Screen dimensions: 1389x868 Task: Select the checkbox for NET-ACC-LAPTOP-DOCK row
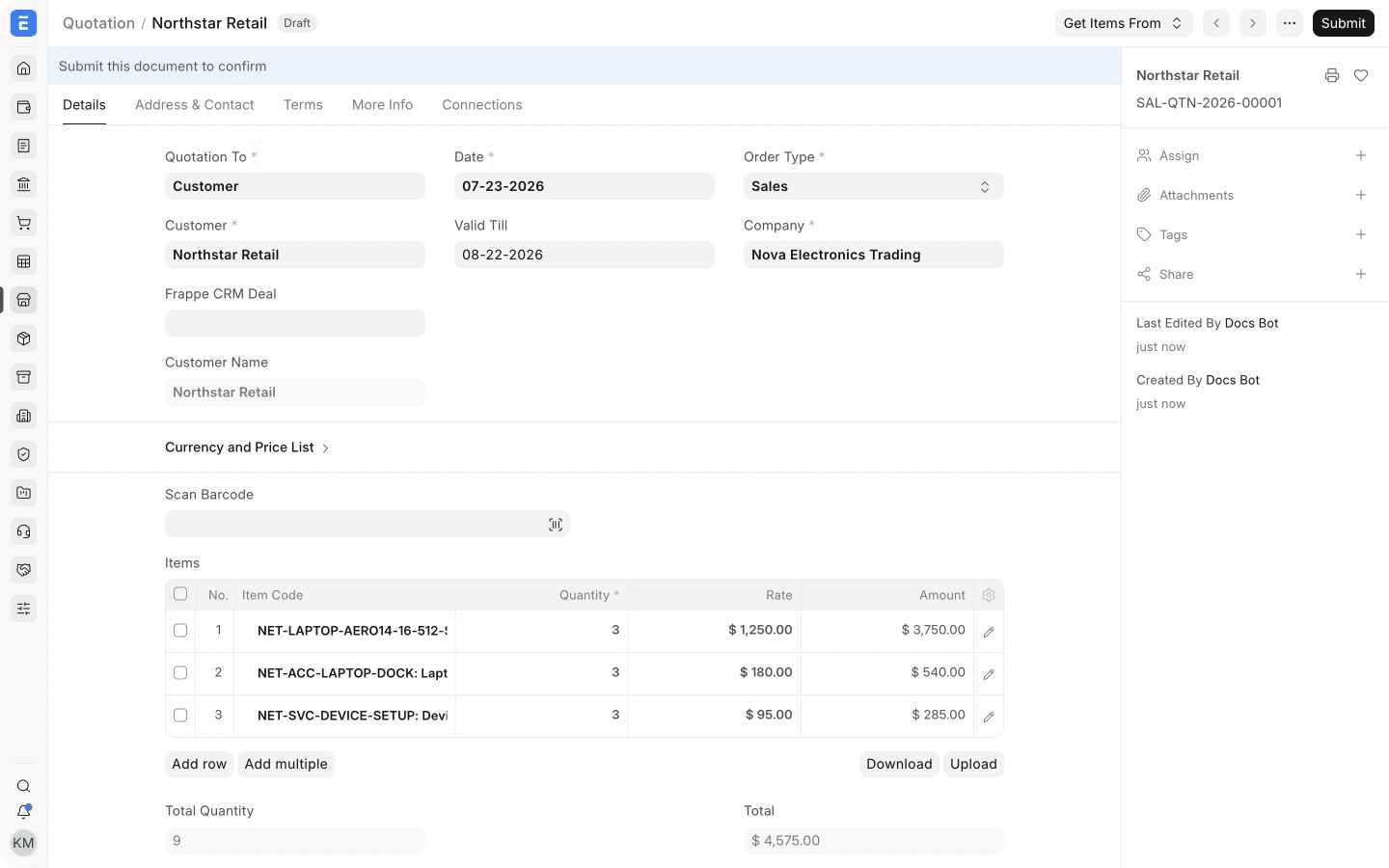[180, 673]
